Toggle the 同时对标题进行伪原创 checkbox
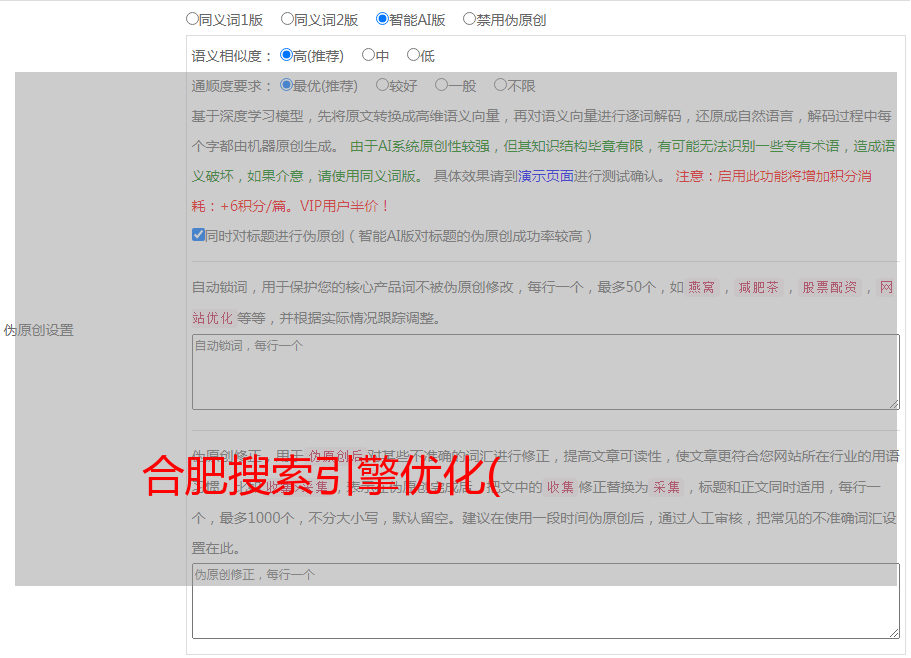Image resolution: width=911 pixels, height=658 pixels. coord(199,235)
